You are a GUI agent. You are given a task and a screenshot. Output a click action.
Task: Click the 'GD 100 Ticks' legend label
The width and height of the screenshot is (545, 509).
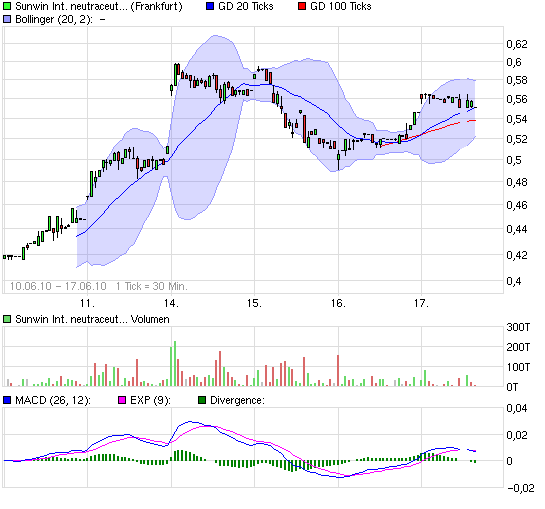341,6
